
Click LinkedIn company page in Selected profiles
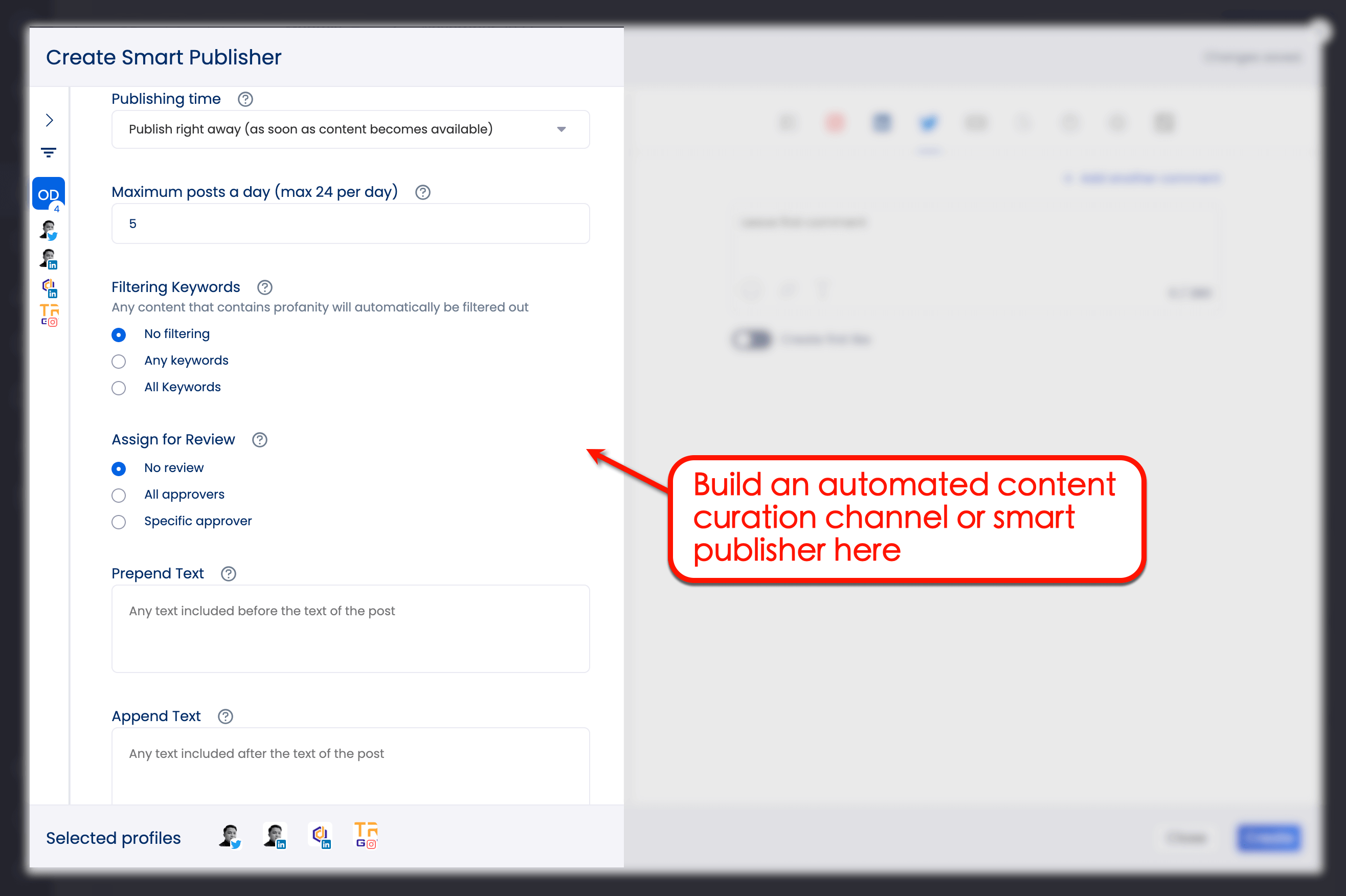point(321,837)
